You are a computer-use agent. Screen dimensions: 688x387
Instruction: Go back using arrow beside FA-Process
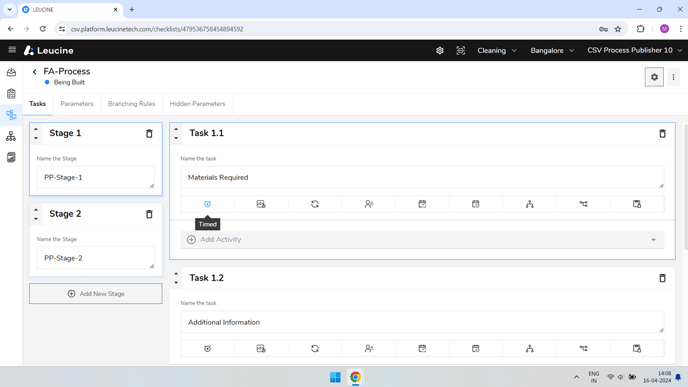coord(35,72)
